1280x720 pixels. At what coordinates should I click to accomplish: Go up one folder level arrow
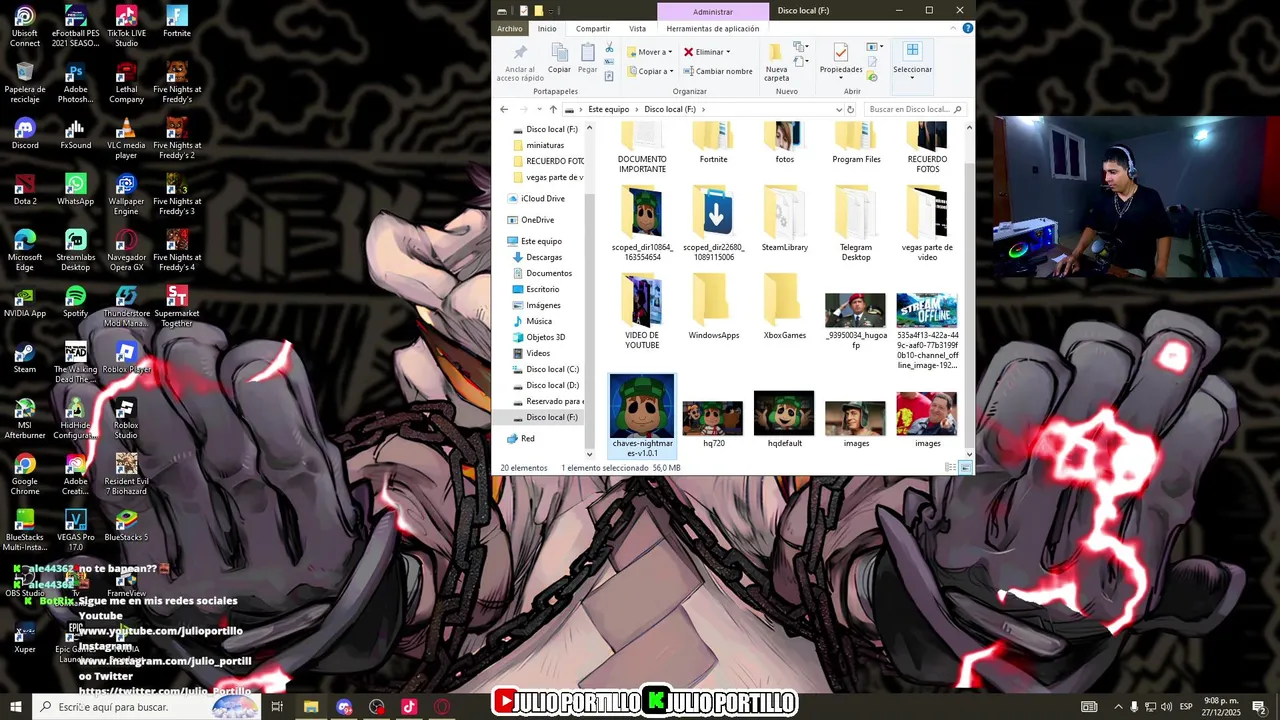553,109
